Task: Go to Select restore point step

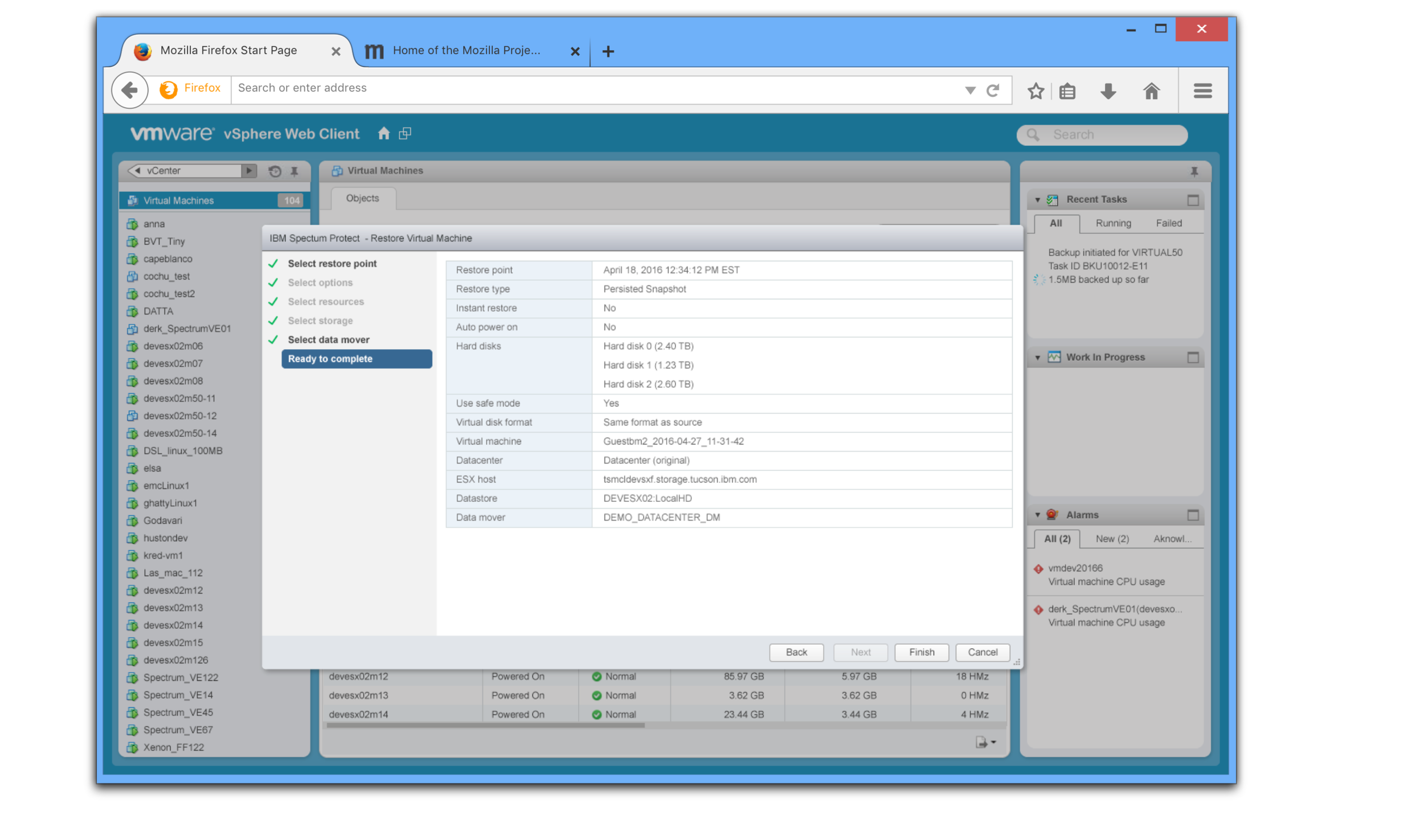Action: click(x=332, y=264)
